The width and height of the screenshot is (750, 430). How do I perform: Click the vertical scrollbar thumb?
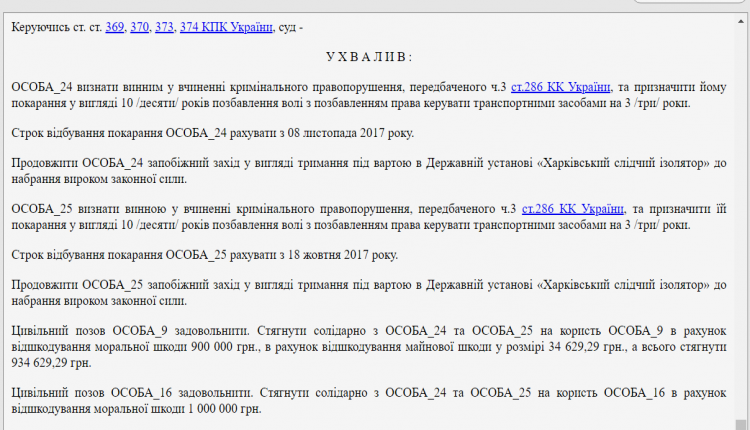coord(741,423)
